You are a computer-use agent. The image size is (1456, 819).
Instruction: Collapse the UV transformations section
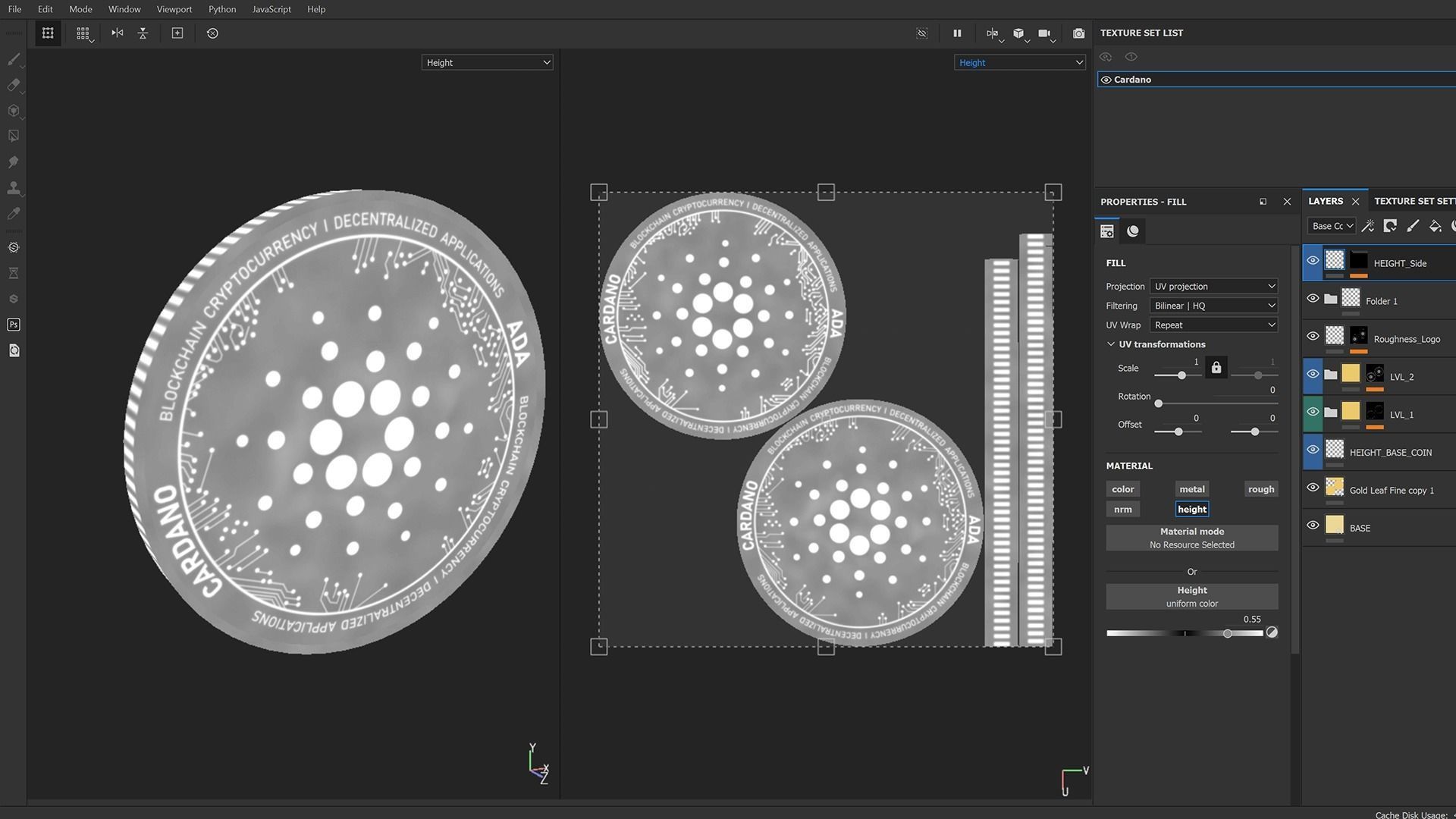[x=1111, y=344]
